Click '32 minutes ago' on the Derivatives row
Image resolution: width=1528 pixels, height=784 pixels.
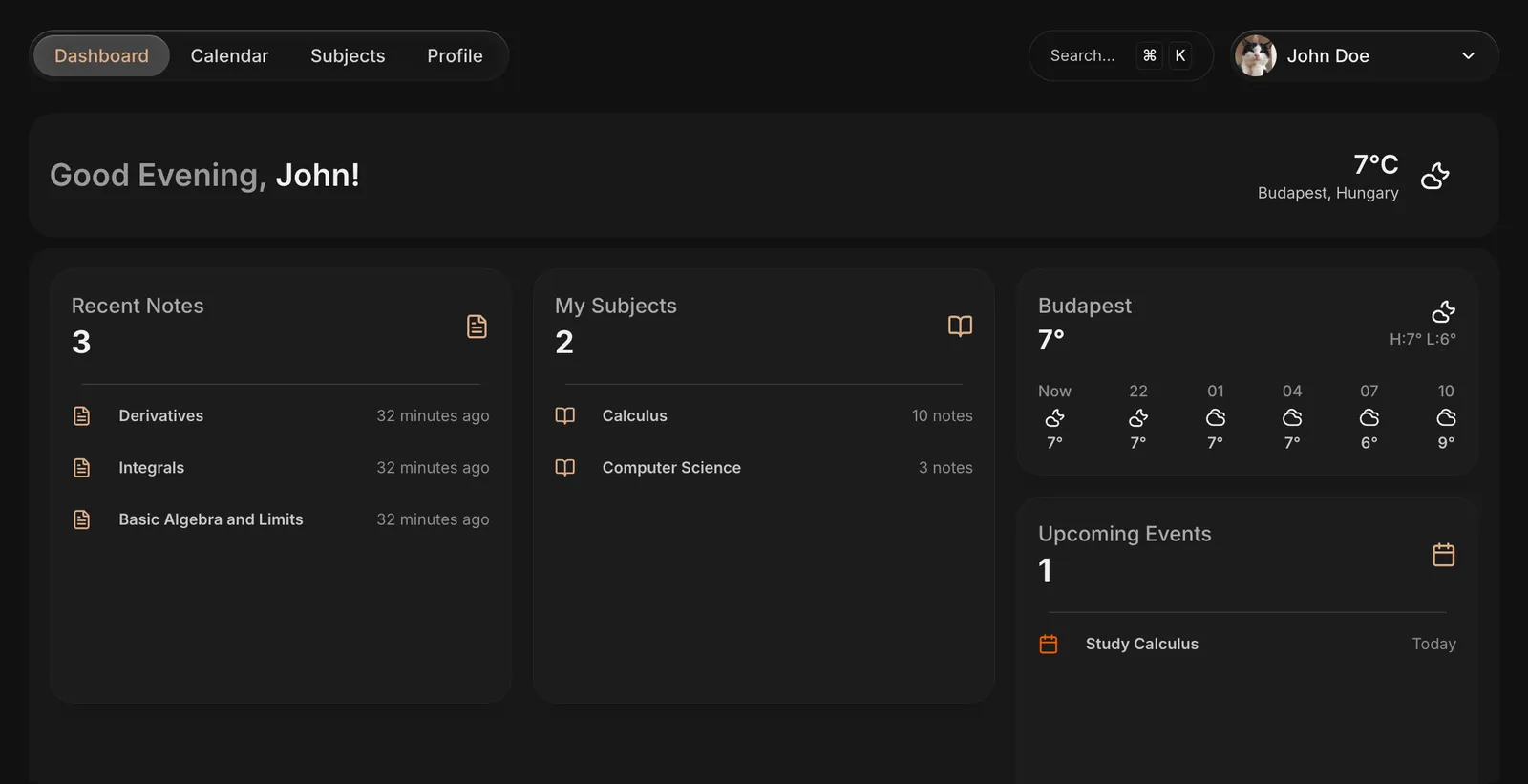click(x=433, y=416)
